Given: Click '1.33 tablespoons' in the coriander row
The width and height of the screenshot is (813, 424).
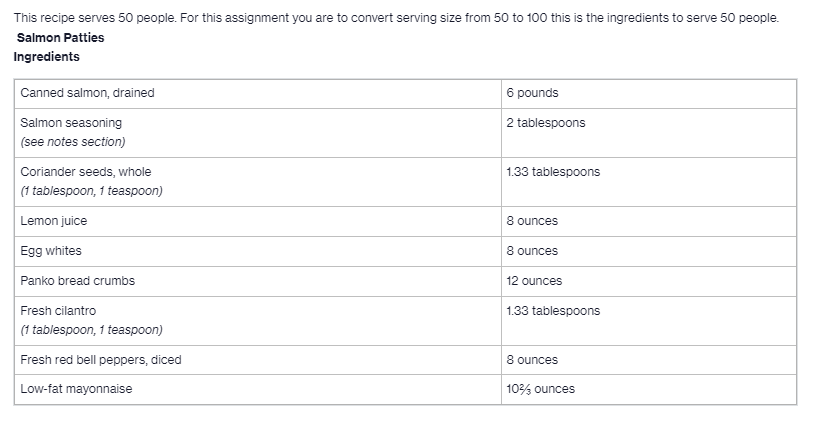Looking at the screenshot, I should 553,172.
